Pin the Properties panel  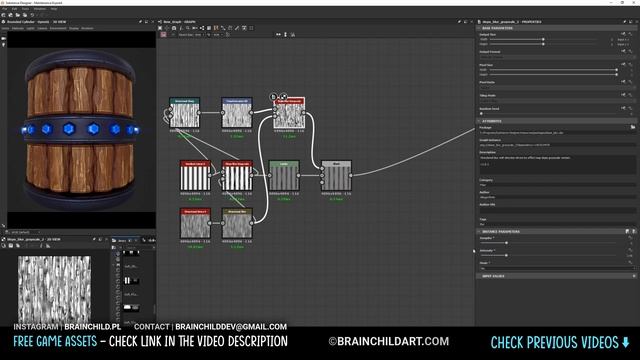pos(624,22)
